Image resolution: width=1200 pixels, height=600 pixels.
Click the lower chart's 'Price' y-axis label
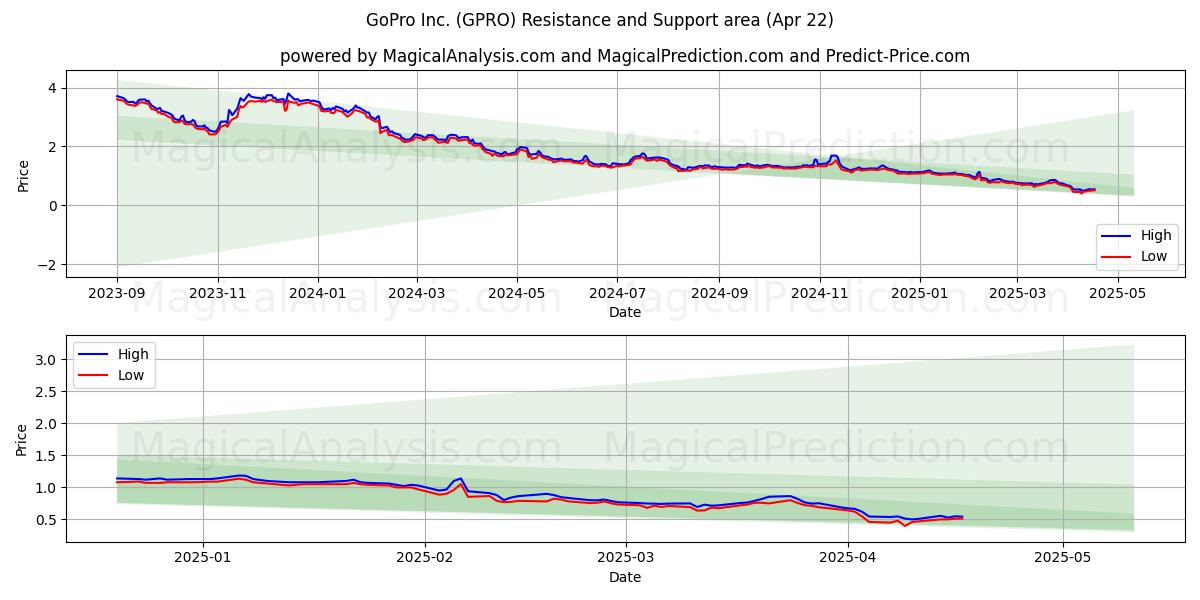pos(23,439)
